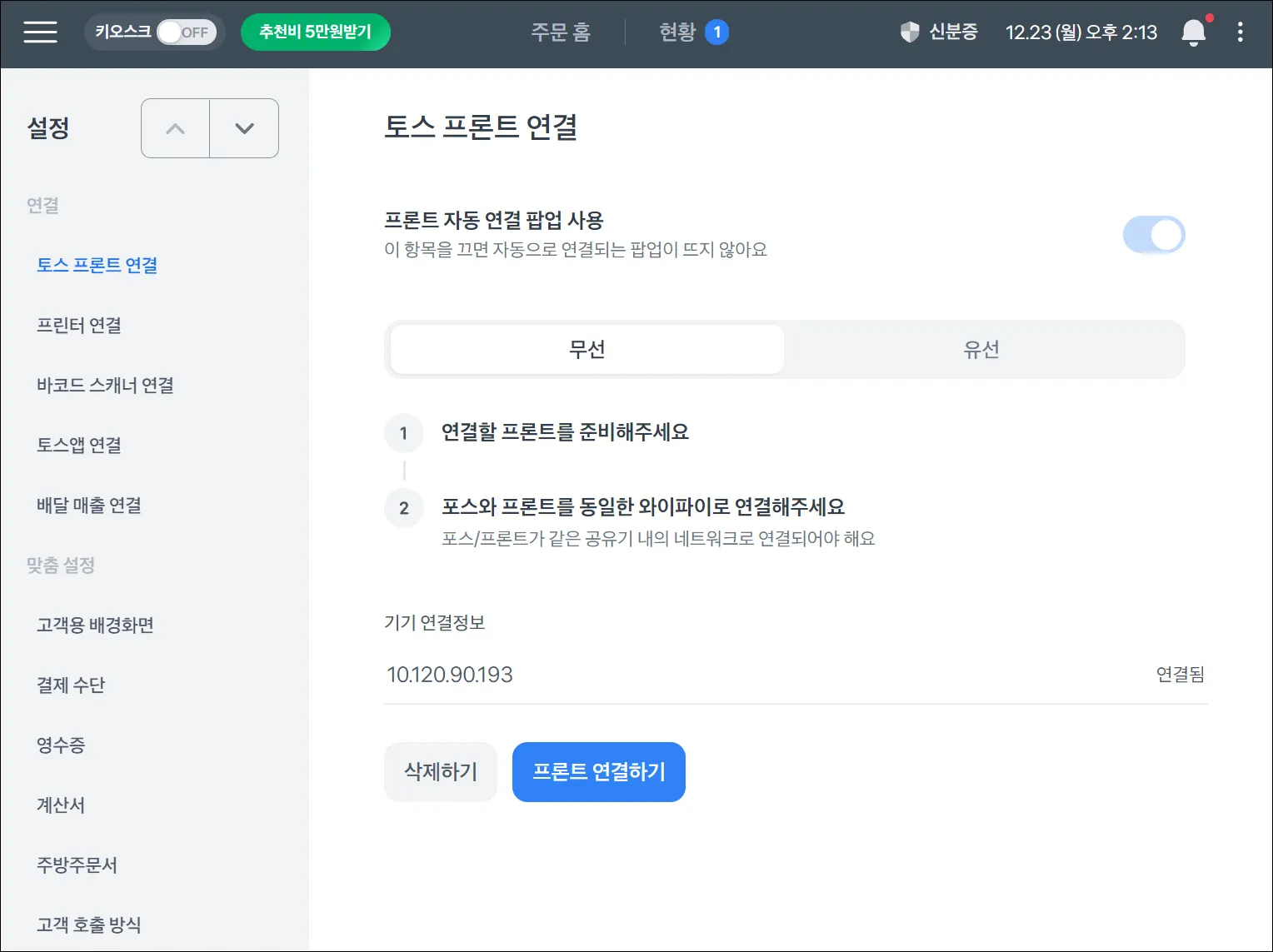Click the 연결할 프론트를 준비해주세요 step text
This screenshot has height=952, width=1273.
[565, 431]
